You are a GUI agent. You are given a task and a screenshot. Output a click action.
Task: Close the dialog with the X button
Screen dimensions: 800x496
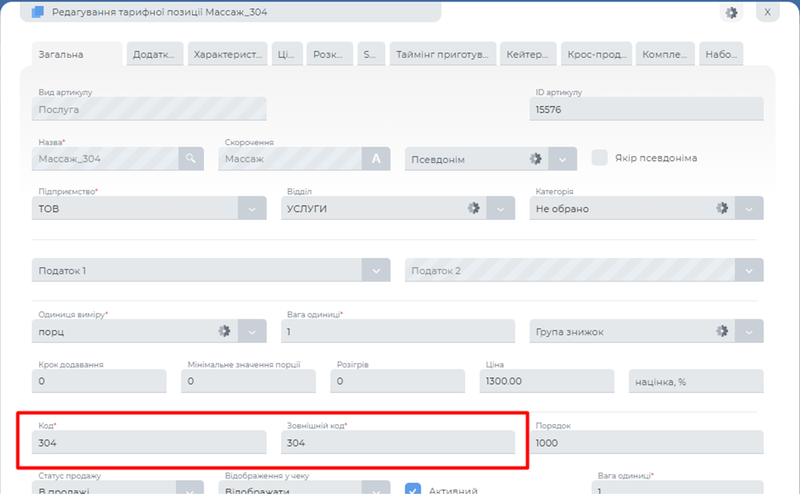(x=767, y=12)
